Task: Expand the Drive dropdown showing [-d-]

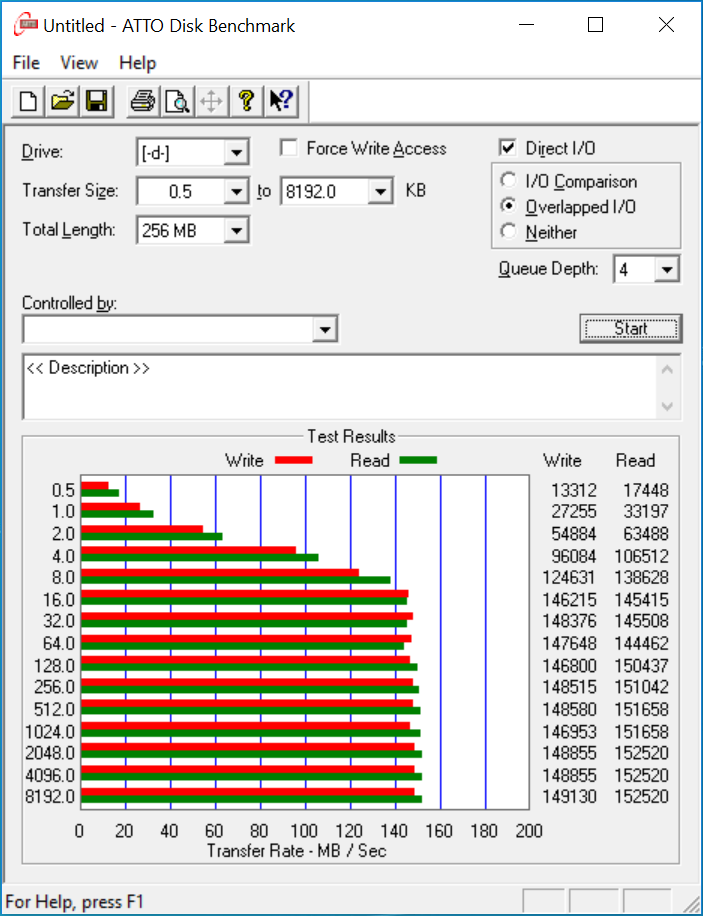Action: (236, 153)
